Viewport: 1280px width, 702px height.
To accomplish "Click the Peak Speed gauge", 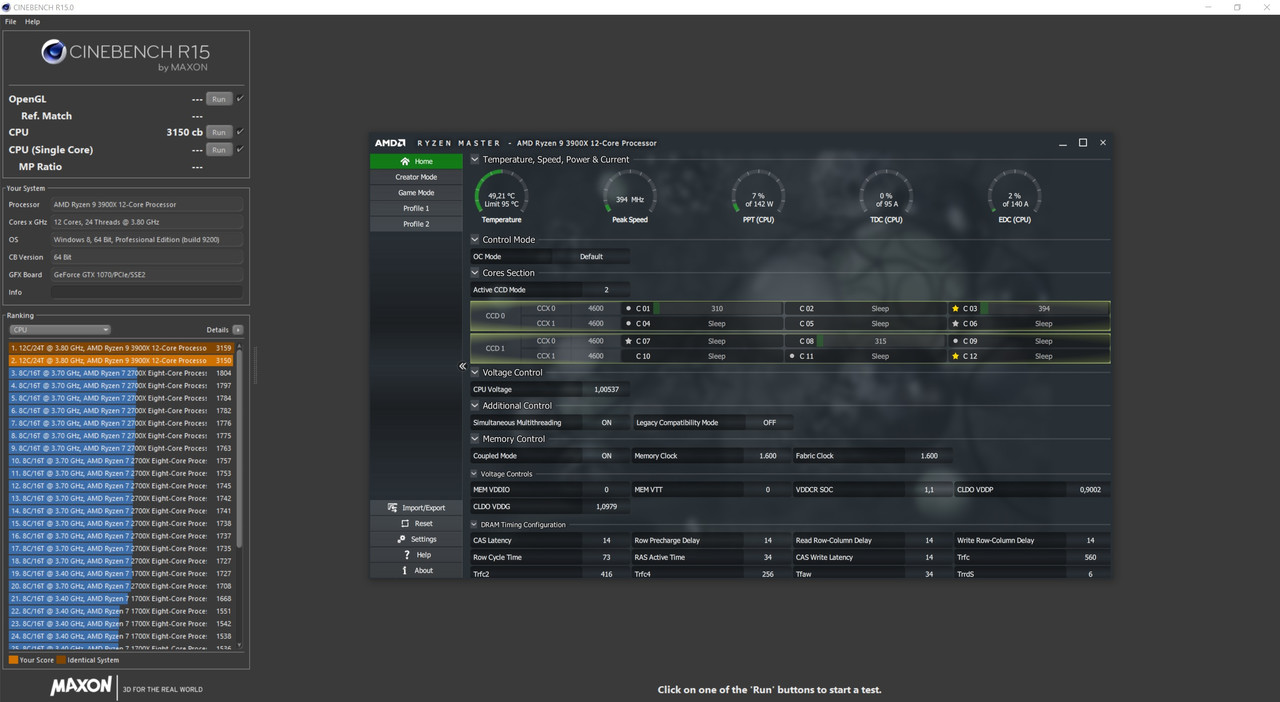I will tap(629, 195).
